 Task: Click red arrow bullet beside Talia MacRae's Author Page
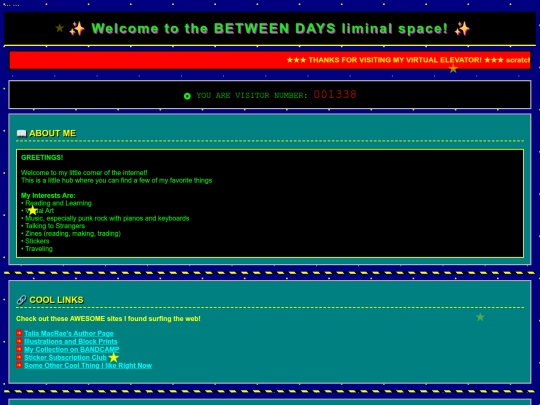click(x=19, y=333)
